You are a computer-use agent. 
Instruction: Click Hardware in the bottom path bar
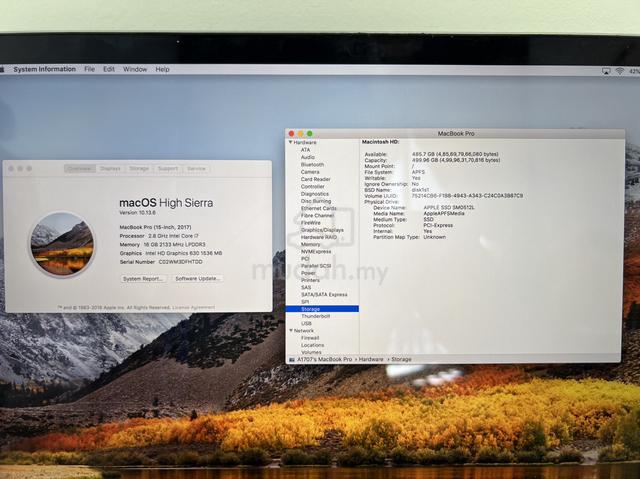371,359
